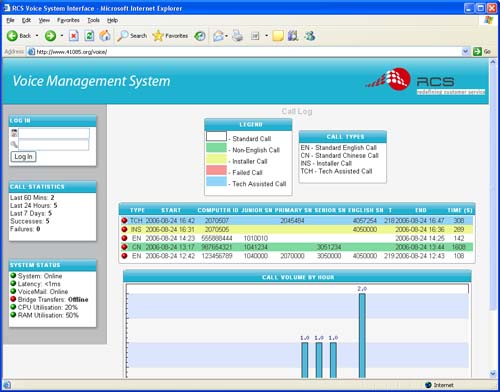Click the green Forward arrow button

(50, 36)
